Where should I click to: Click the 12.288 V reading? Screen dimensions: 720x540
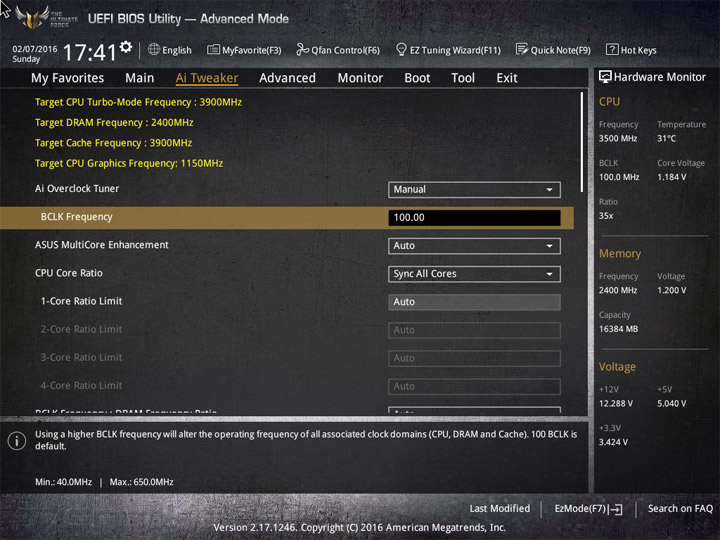[x=616, y=403]
